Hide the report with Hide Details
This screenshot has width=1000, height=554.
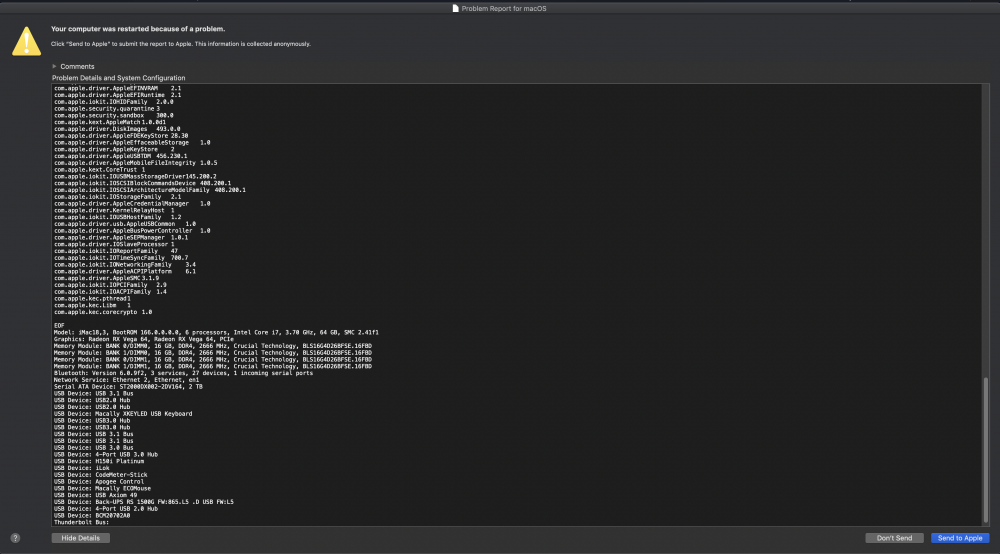80,538
